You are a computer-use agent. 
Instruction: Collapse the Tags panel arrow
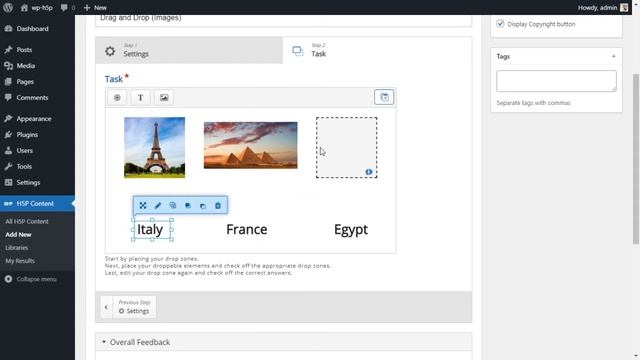pyautogui.click(x=613, y=56)
